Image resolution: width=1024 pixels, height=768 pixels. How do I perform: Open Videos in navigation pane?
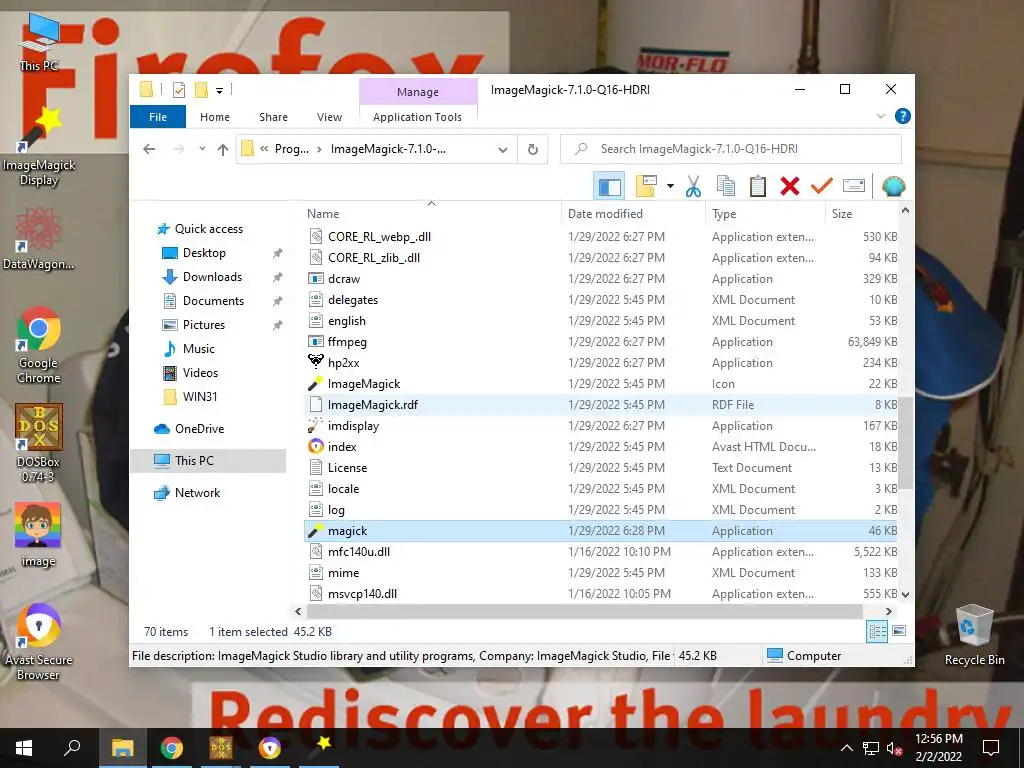pyautogui.click(x=200, y=373)
